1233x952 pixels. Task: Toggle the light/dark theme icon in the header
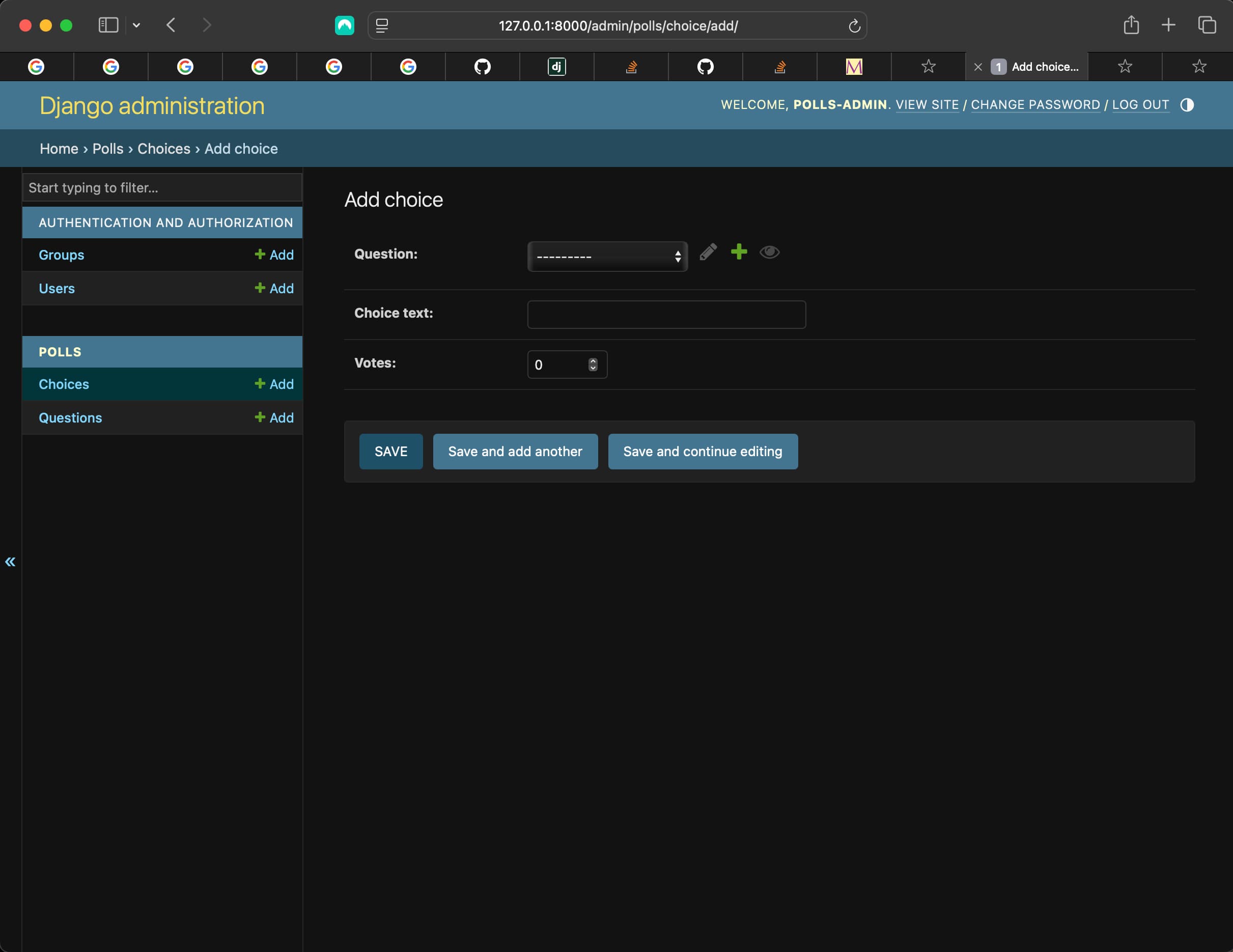[x=1187, y=105]
